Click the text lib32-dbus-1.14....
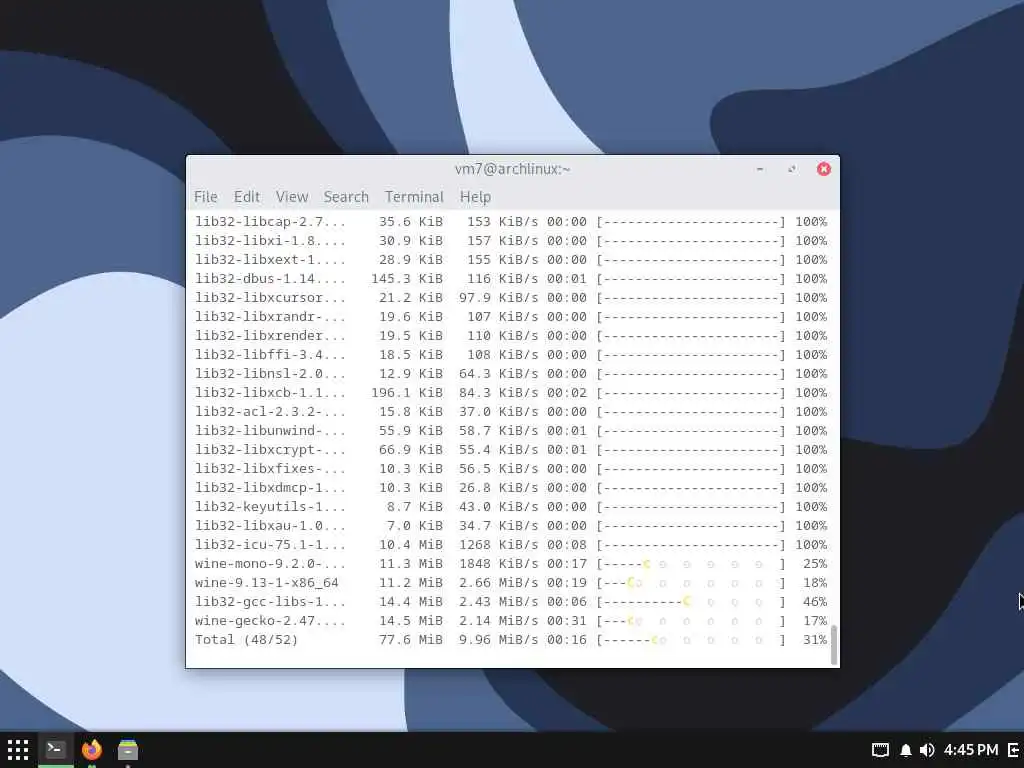This screenshot has height=768, width=1024. 254,278
